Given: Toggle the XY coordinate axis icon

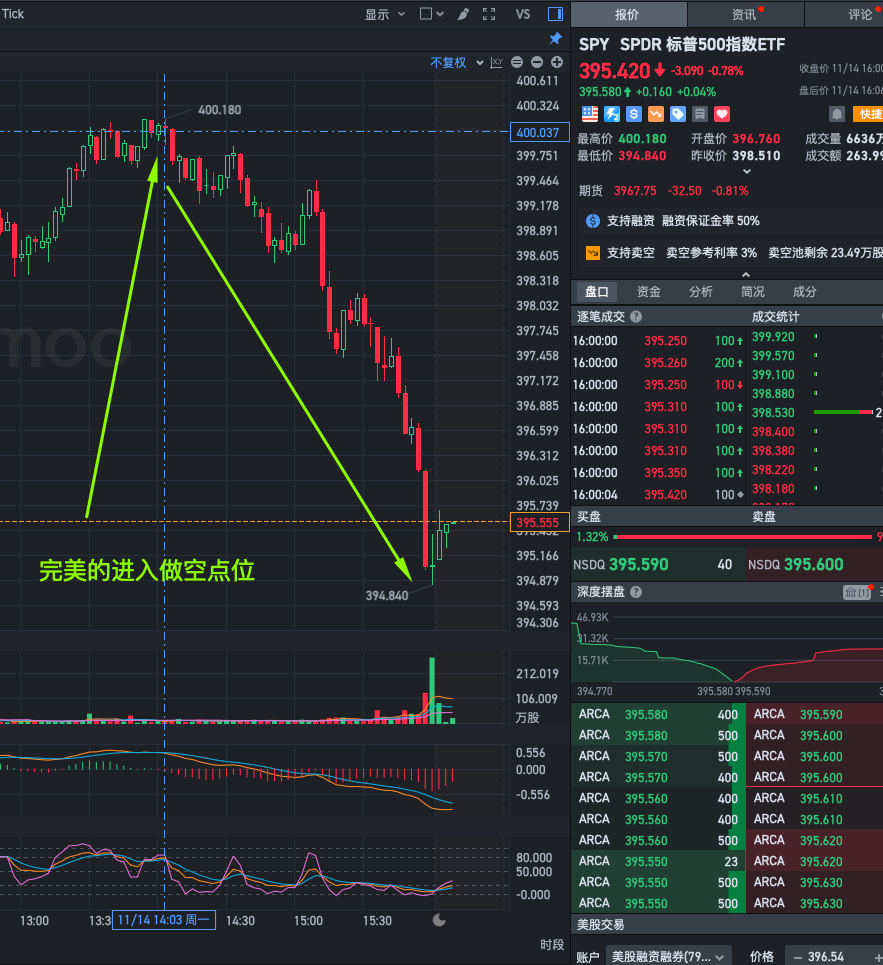Looking at the screenshot, I should (497, 62).
